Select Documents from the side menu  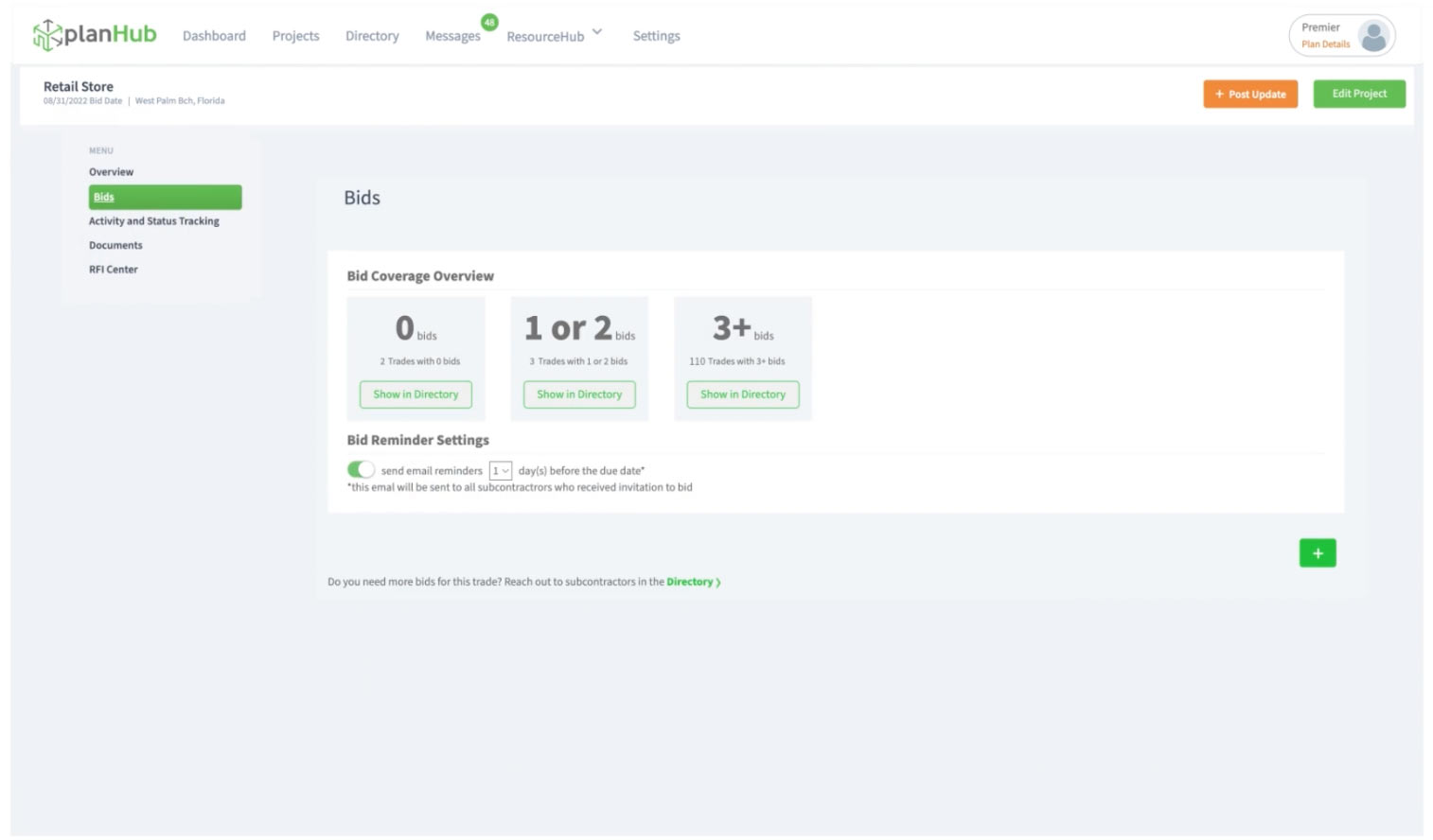click(x=116, y=245)
